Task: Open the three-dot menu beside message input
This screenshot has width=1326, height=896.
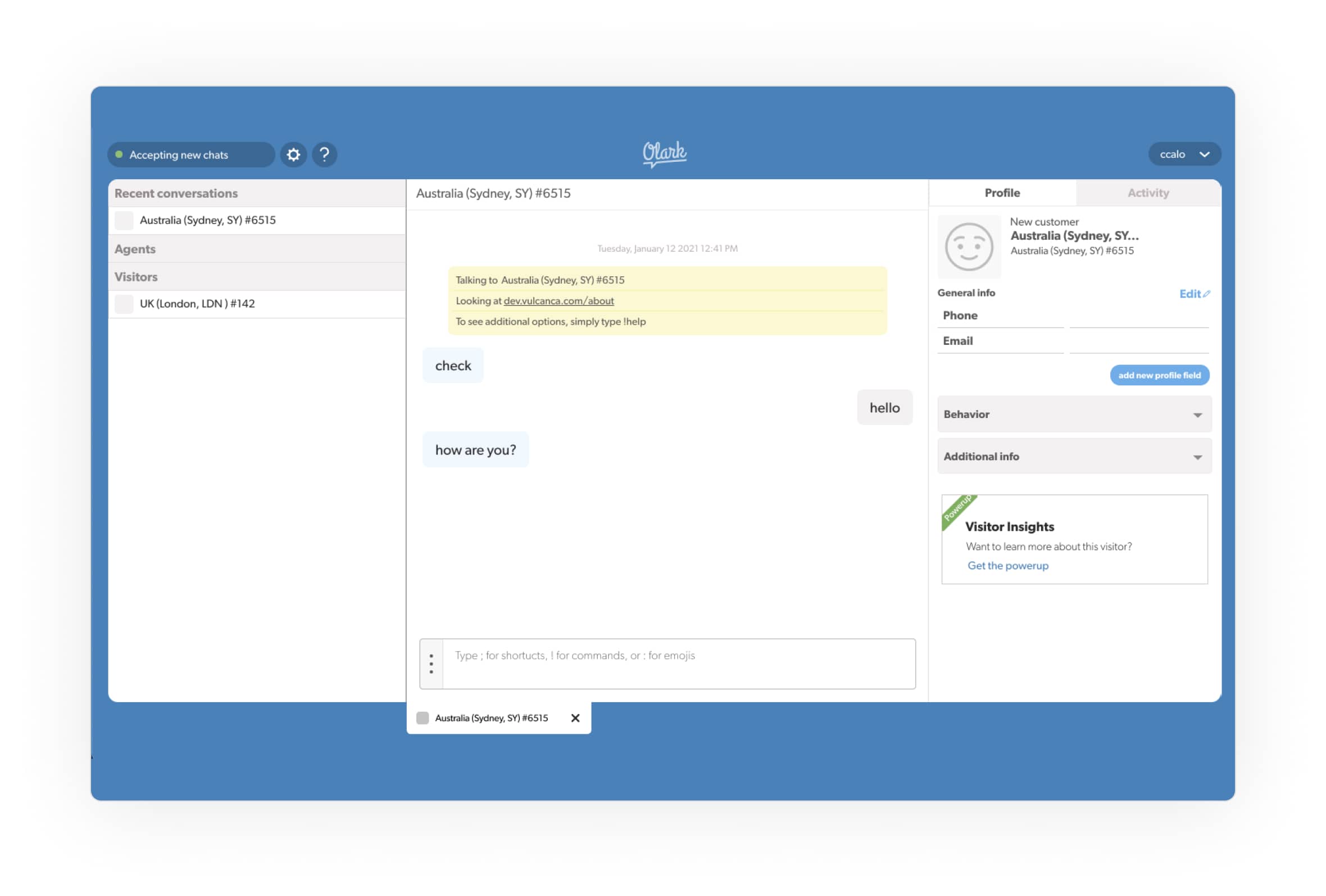Action: [432, 664]
